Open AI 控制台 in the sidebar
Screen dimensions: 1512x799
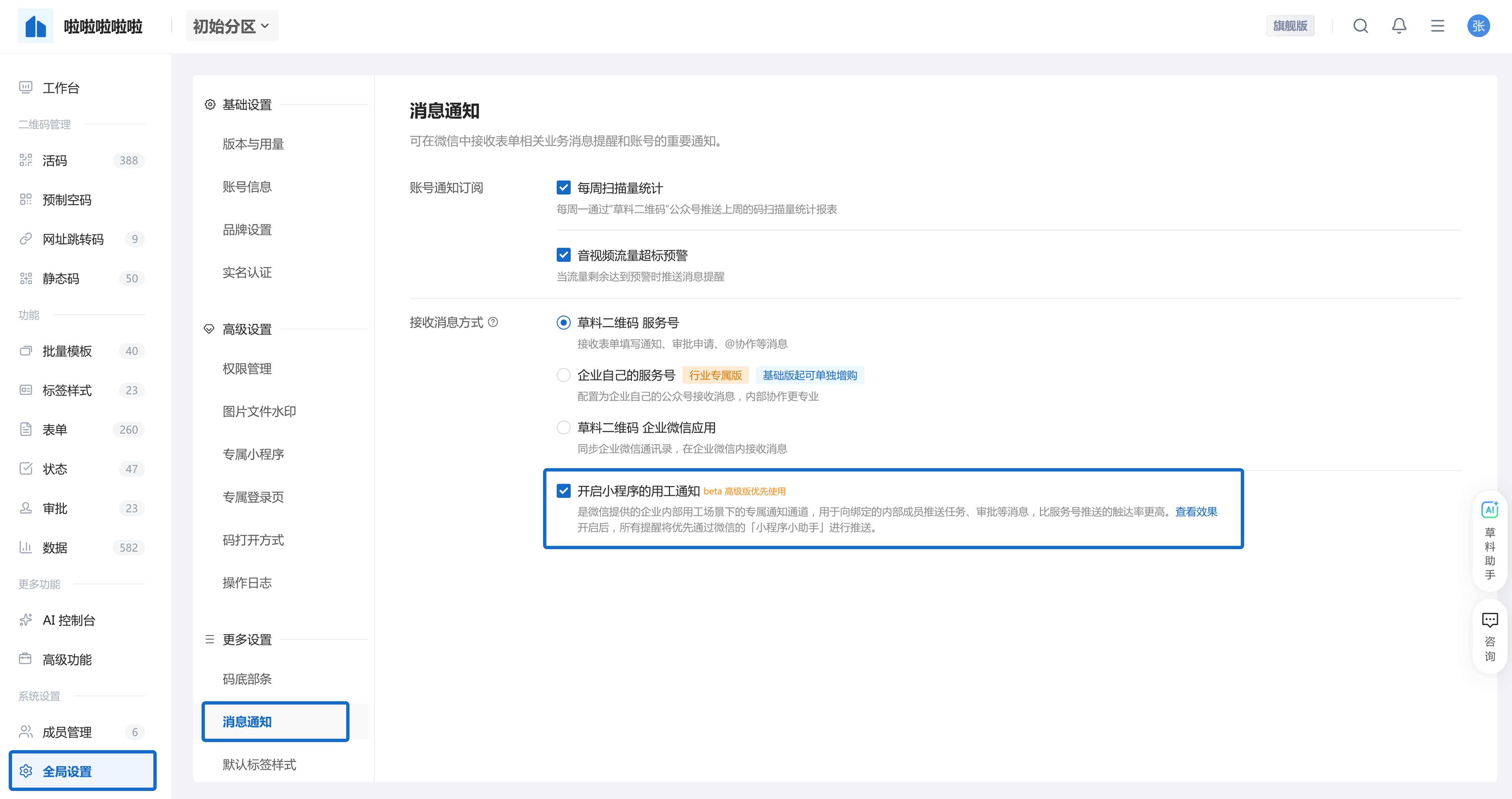pyautogui.click(x=69, y=620)
